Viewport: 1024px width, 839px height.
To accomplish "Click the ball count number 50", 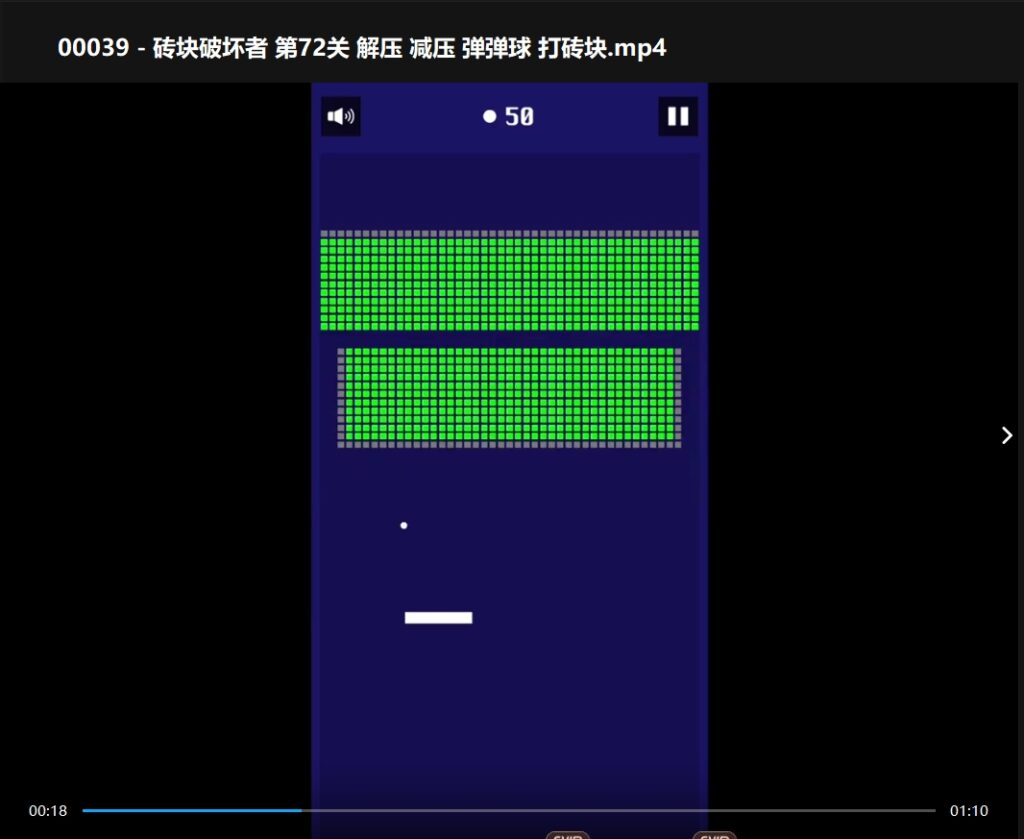I will (x=519, y=117).
